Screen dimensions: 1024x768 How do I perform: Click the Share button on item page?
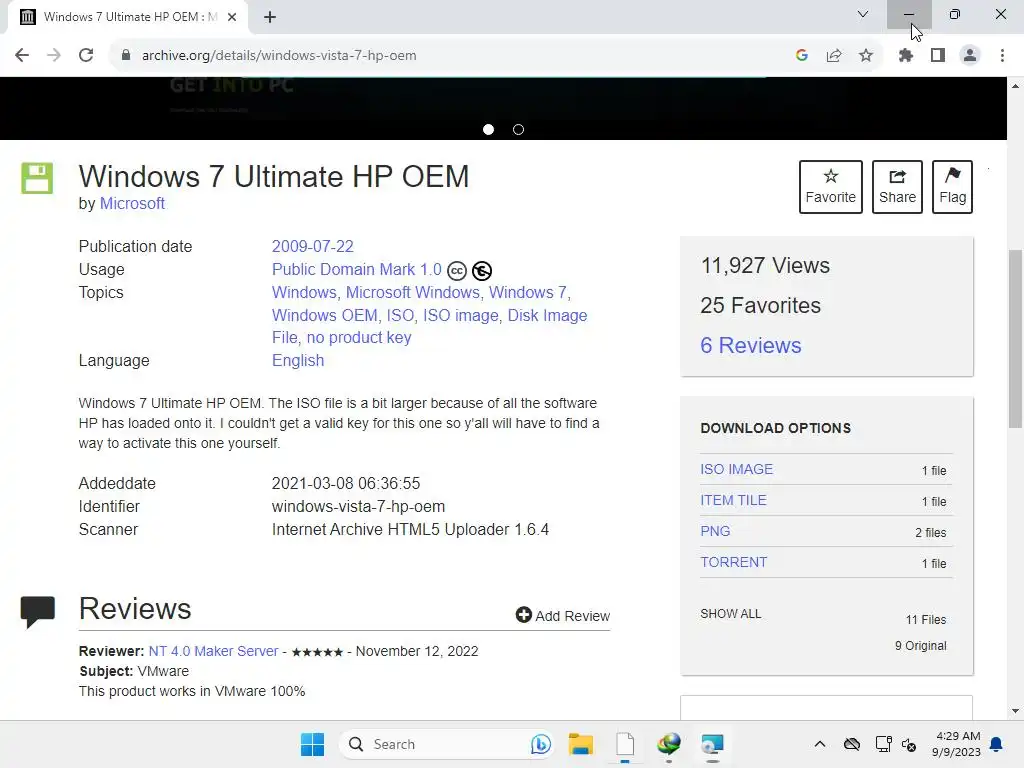(x=897, y=187)
